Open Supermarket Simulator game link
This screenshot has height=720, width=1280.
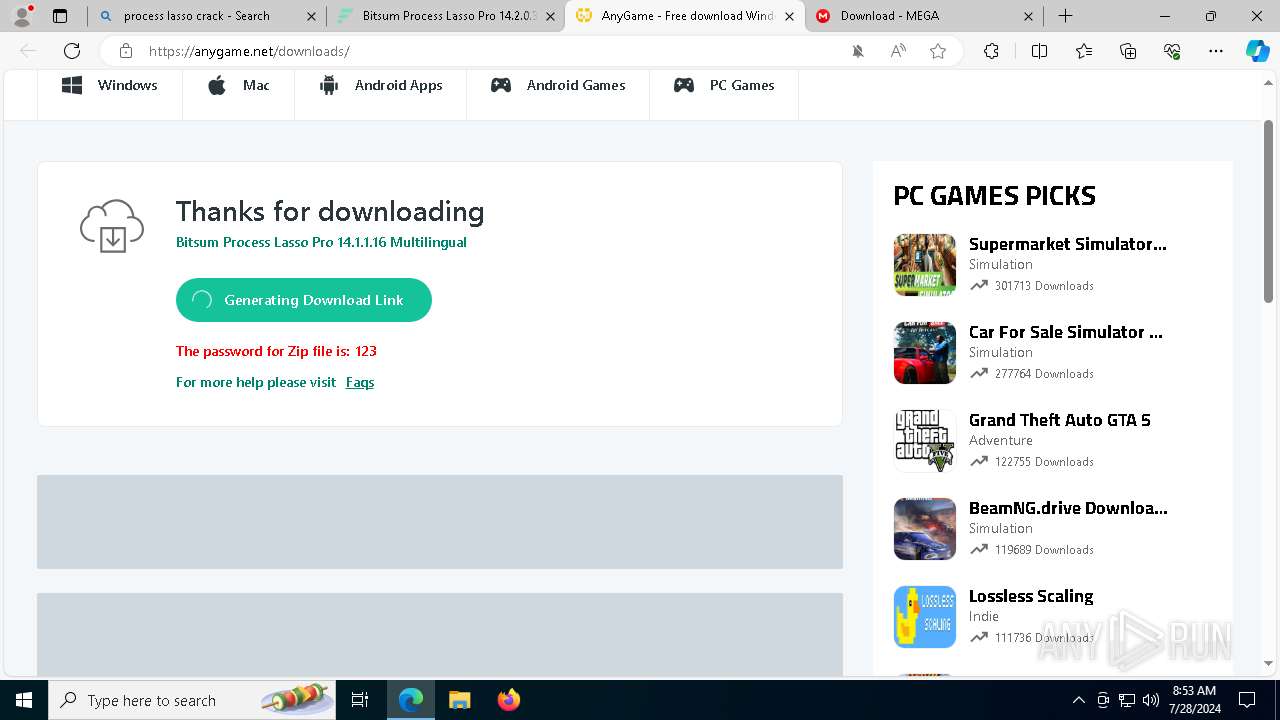coord(1068,244)
